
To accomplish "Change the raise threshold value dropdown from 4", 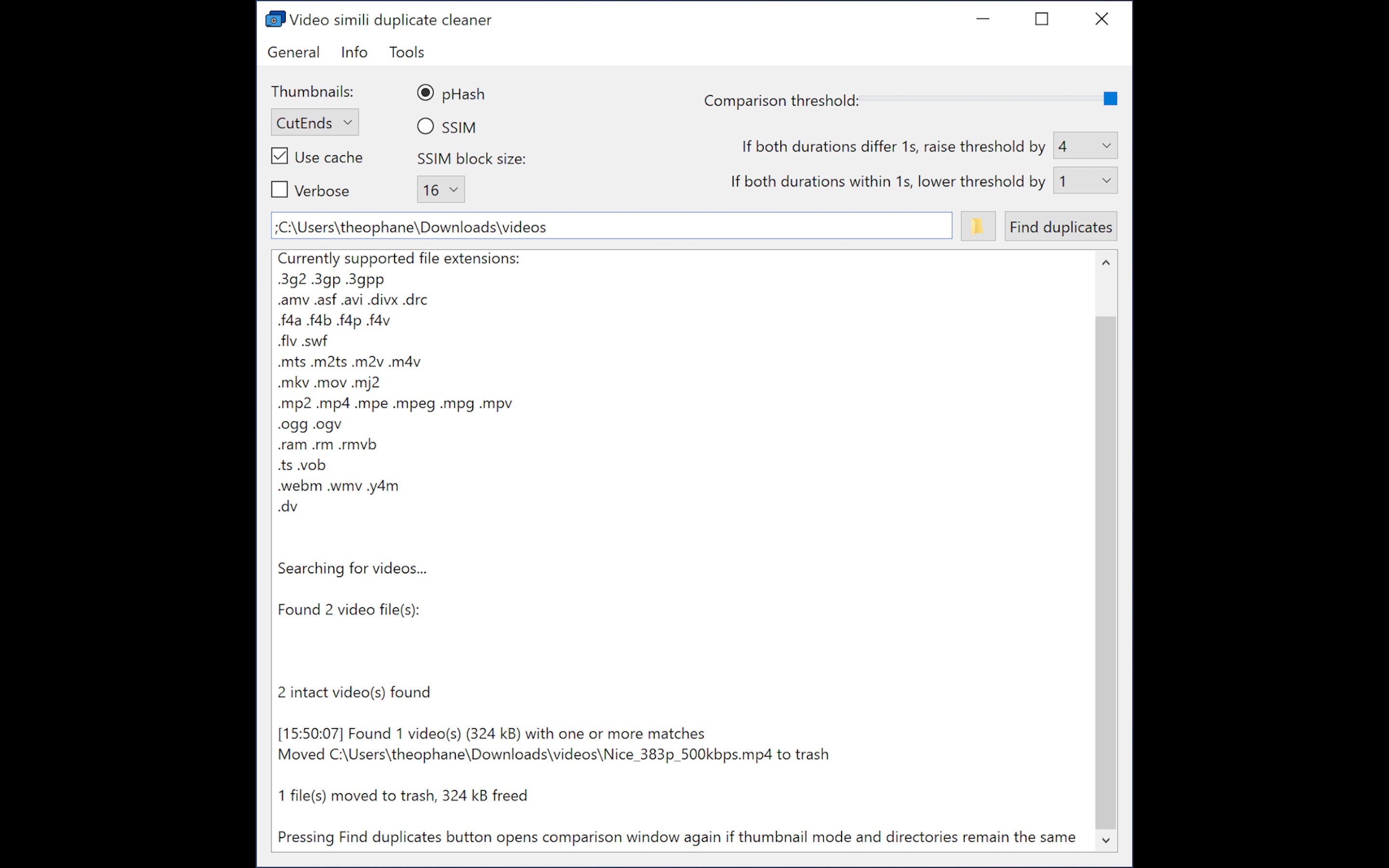I will click(1084, 146).
